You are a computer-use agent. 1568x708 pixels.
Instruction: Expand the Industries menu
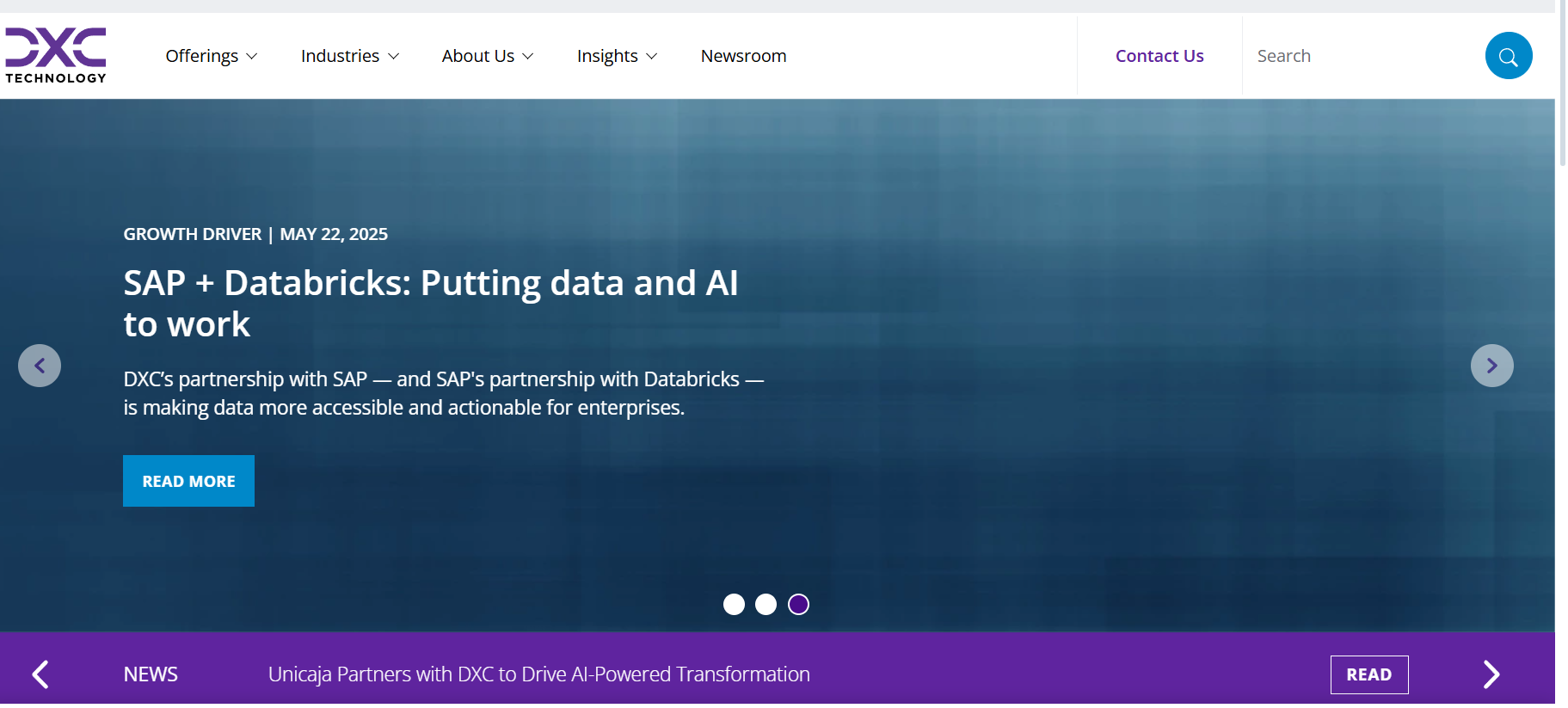(x=350, y=56)
